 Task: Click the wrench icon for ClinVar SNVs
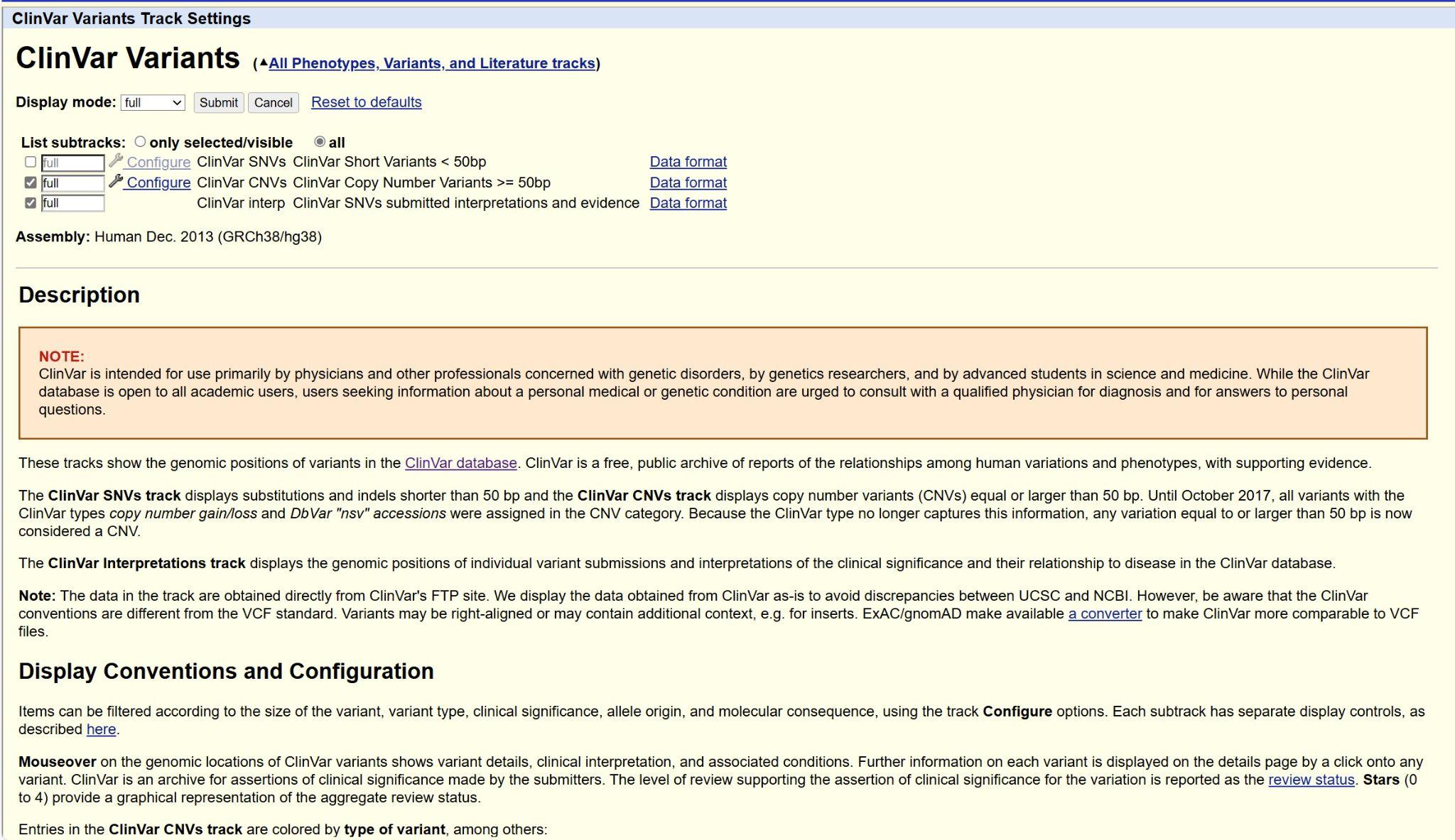(x=116, y=161)
